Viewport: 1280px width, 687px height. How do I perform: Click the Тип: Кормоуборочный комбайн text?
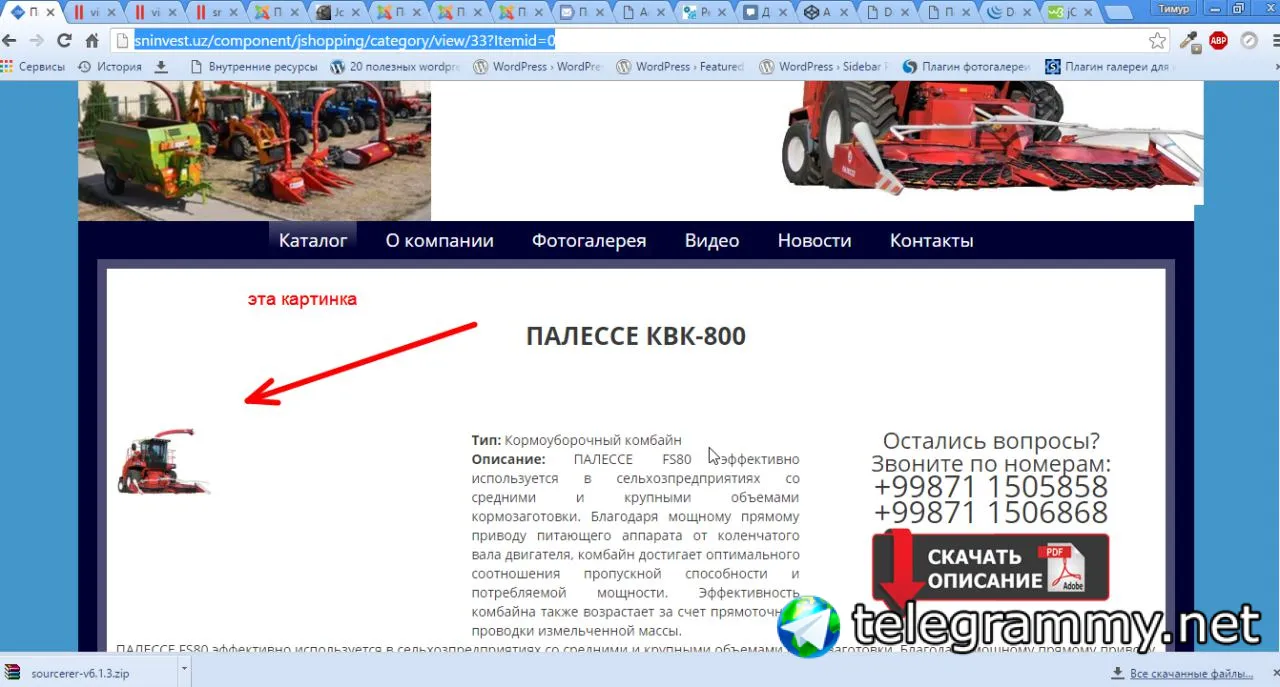point(576,440)
